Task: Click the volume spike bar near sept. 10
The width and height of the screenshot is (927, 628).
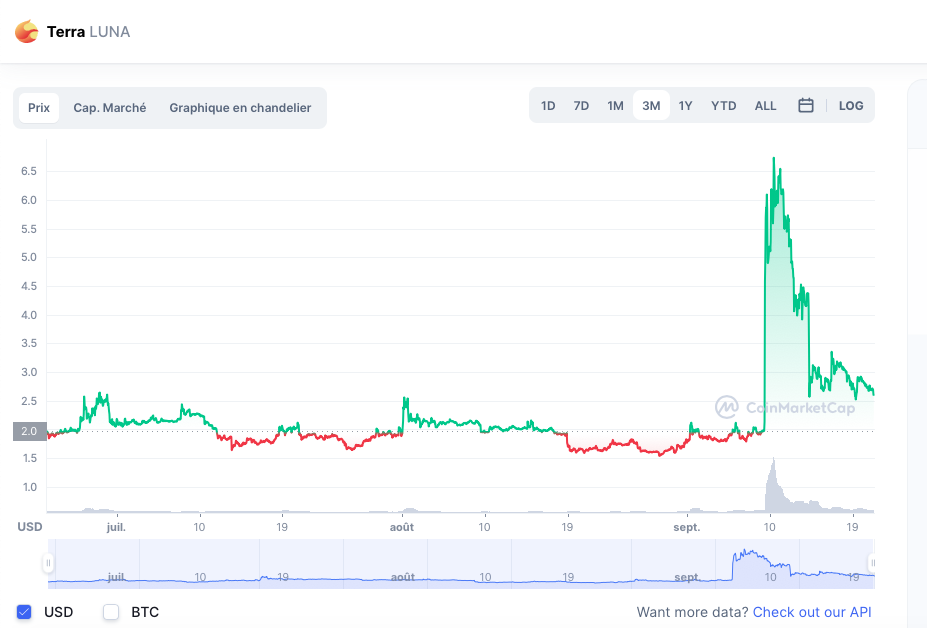Action: 773,485
